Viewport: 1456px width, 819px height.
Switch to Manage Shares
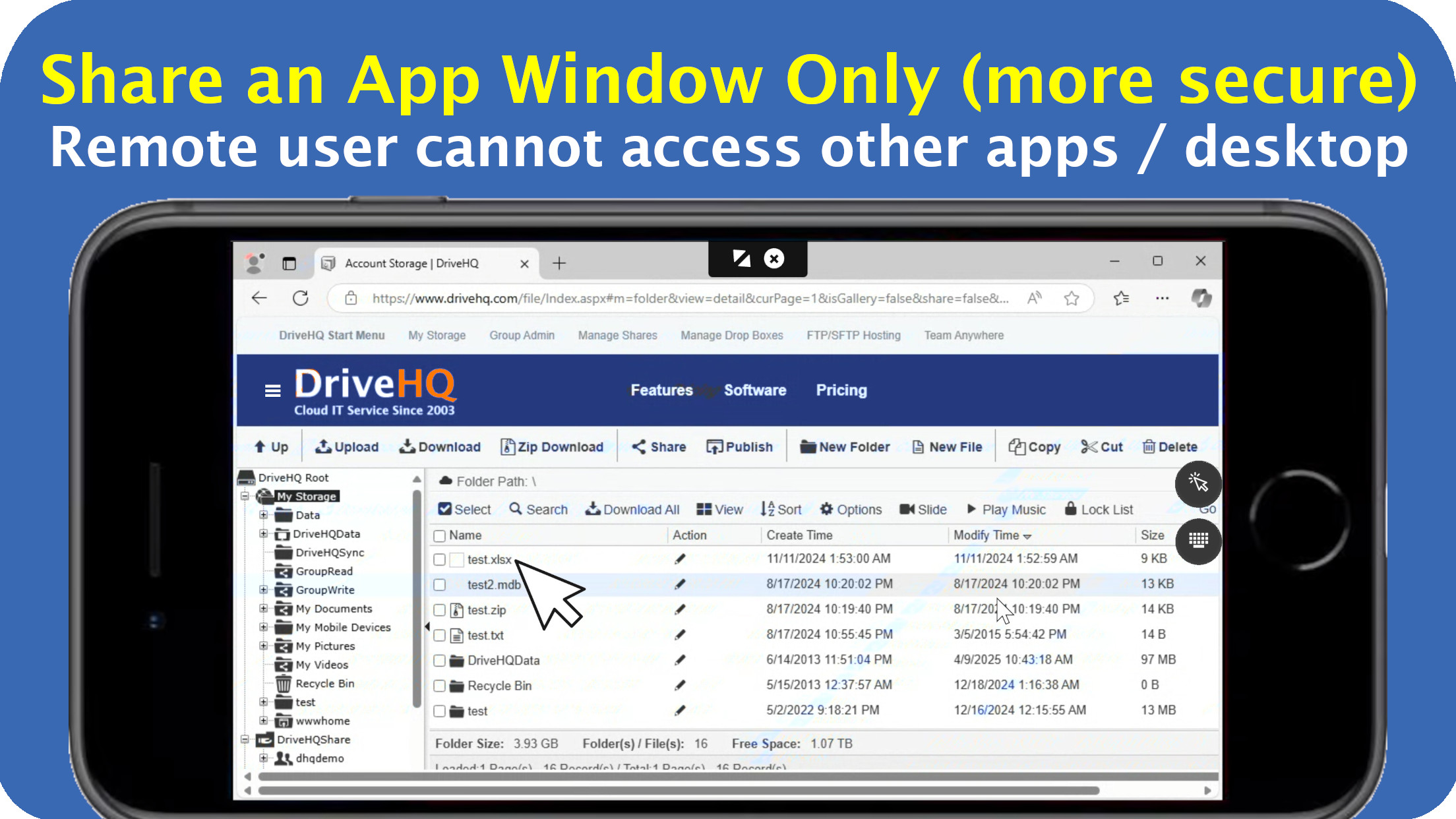tap(617, 335)
